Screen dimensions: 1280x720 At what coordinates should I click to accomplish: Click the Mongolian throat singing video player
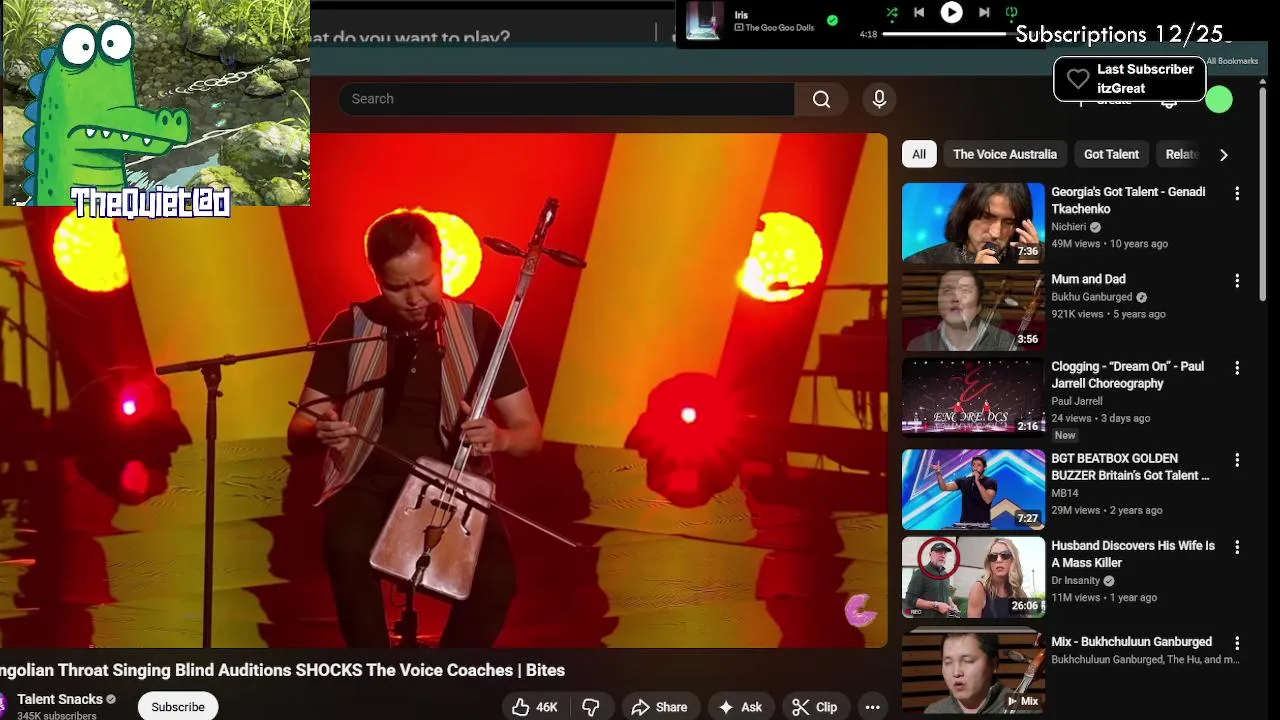point(443,390)
